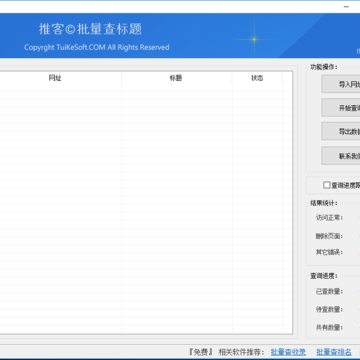The height and width of the screenshot is (360, 360).
Task: Click the 导出数据 export button
Action: click(x=341, y=131)
